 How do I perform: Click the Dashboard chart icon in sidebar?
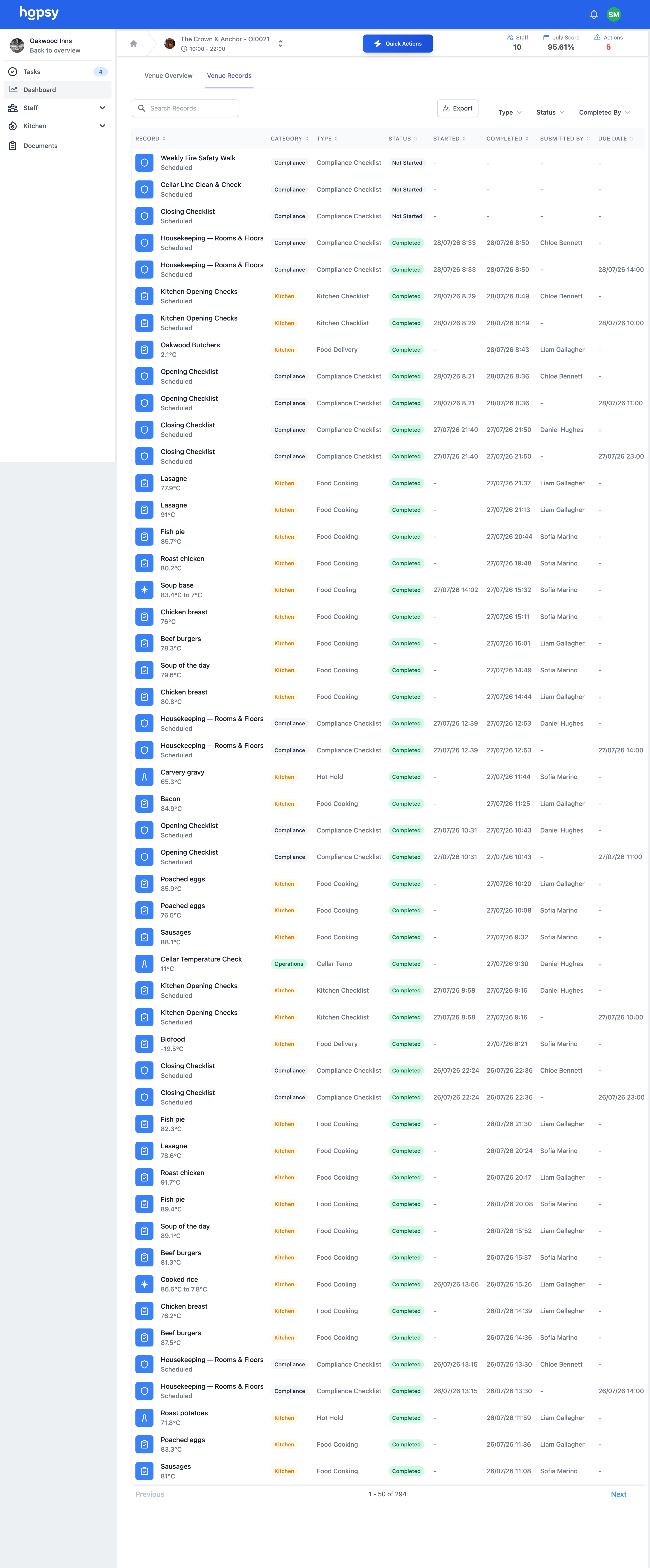[x=13, y=90]
